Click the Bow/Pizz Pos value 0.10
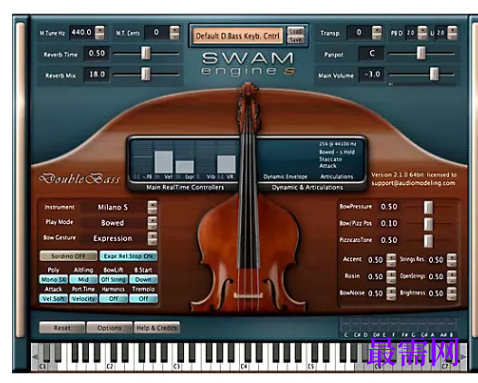This screenshot has height=383, width=478. coord(389,224)
